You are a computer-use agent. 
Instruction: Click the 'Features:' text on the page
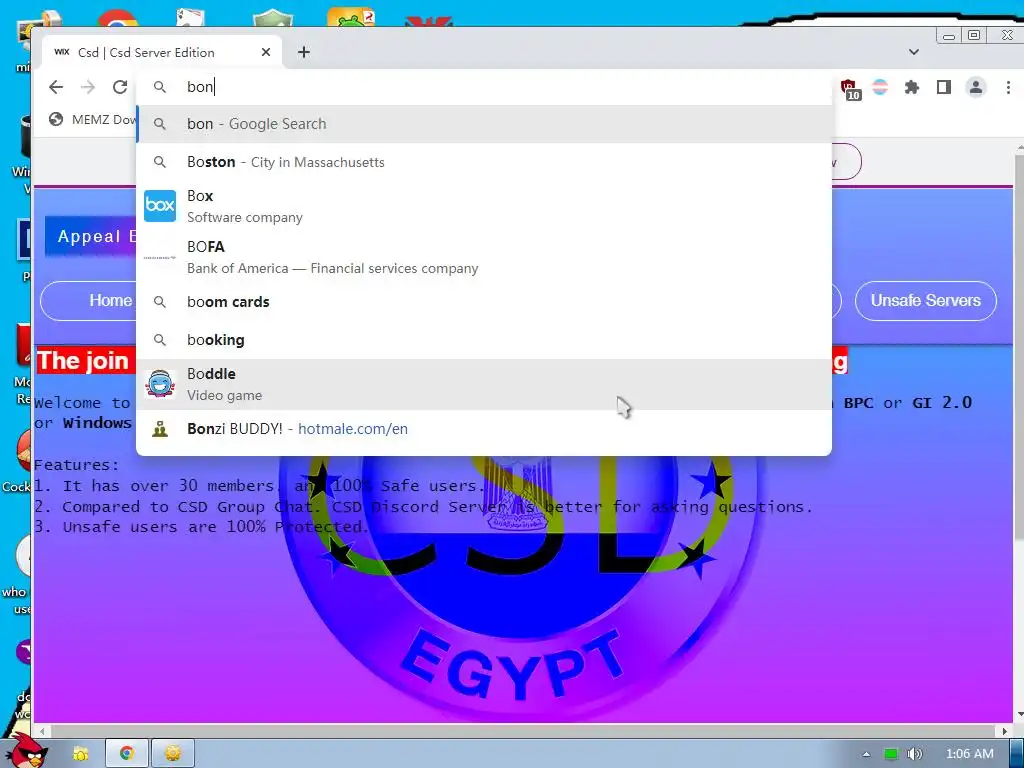point(77,465)
